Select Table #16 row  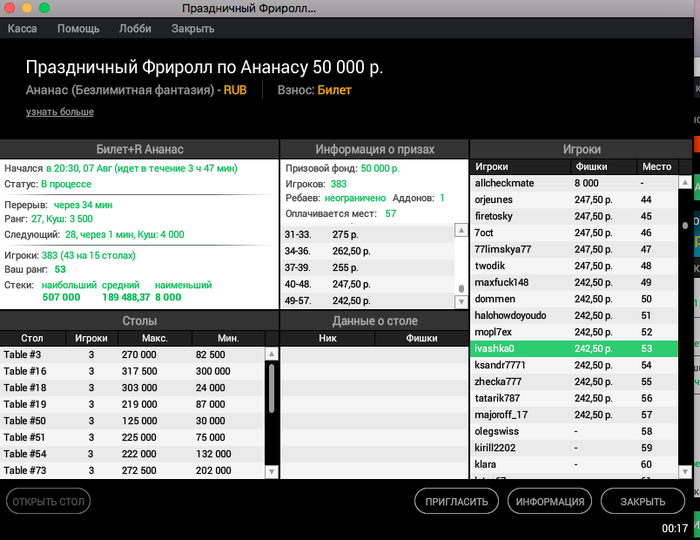click(x=133, y=371)
